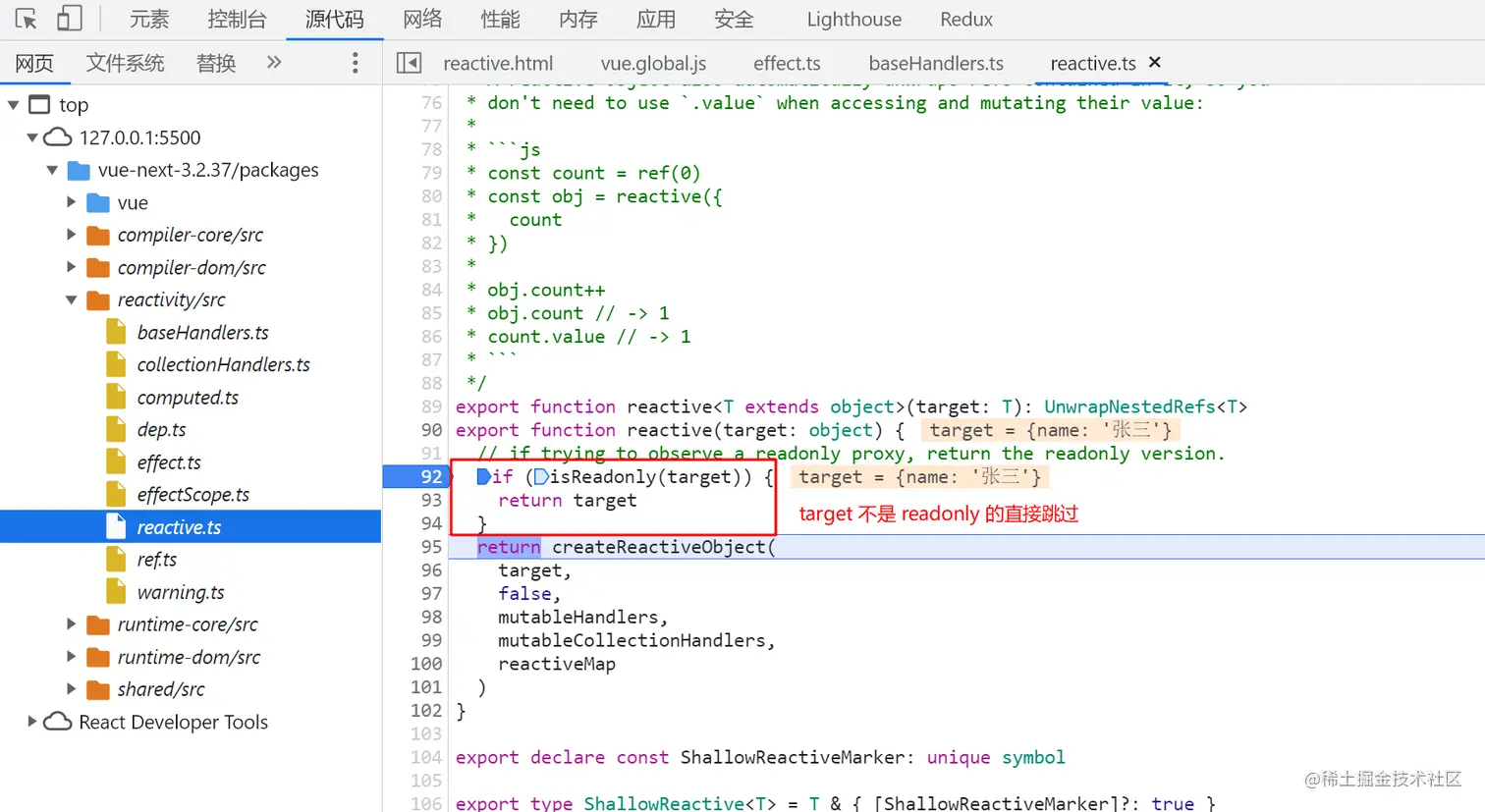Set breakpoint on line 96
The width and height of the screenshot is (1485, 812).
click(431, 570)
